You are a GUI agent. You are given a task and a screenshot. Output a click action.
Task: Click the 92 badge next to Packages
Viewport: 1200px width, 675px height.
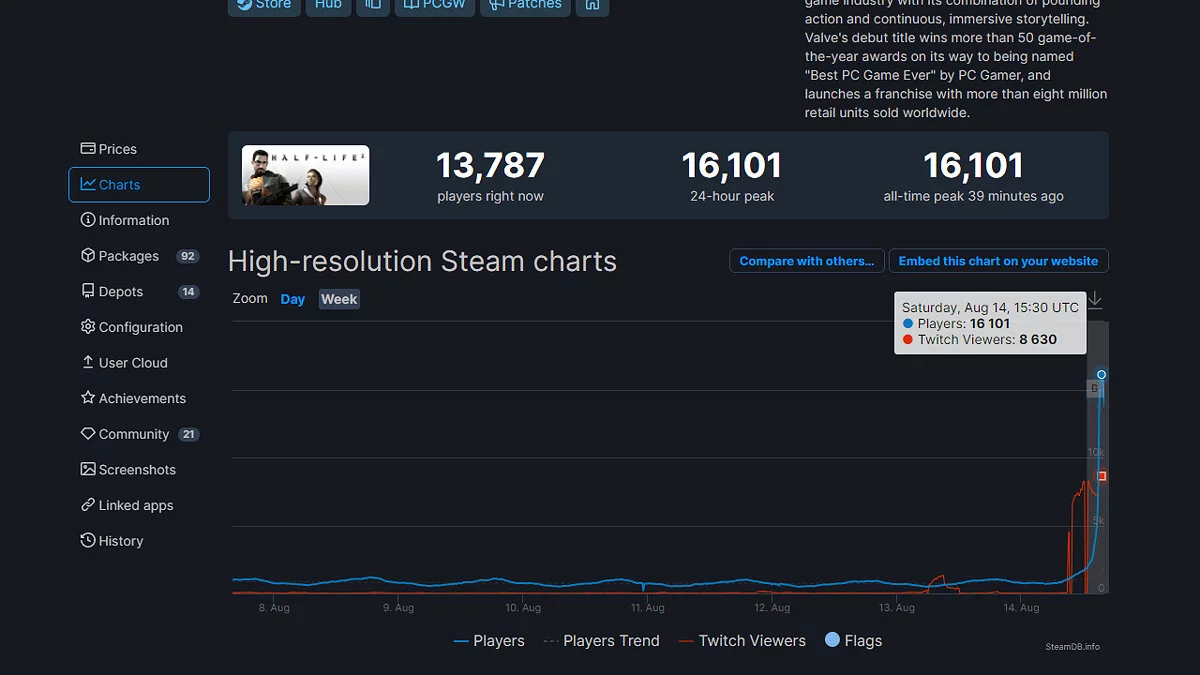pos(187,256)
